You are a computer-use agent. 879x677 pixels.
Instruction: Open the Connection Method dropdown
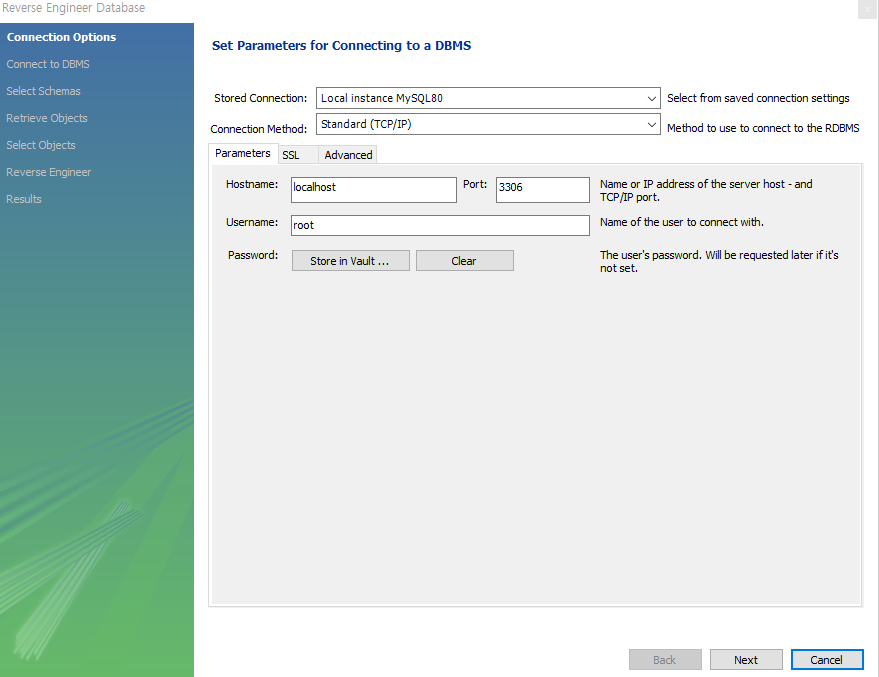(x=488, y=124)
